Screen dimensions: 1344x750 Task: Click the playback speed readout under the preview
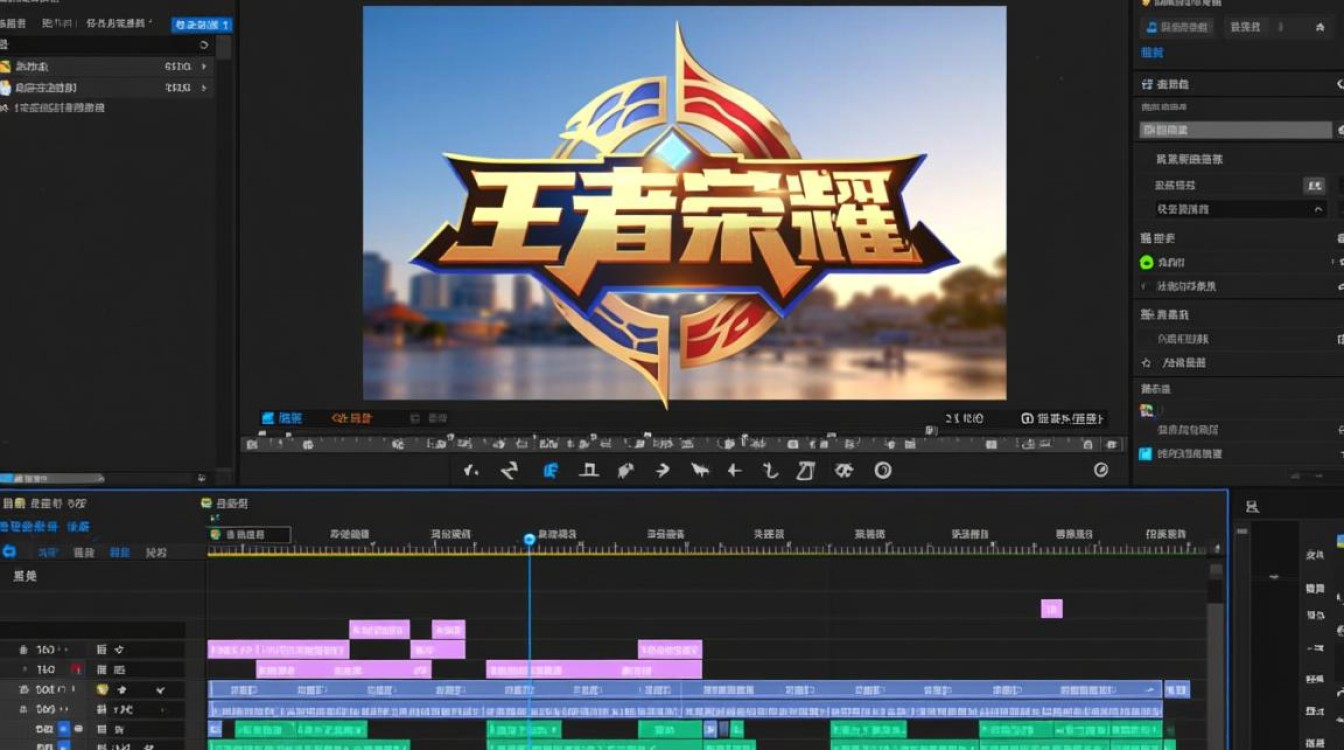pyautogui.click(x=964, y=418)
